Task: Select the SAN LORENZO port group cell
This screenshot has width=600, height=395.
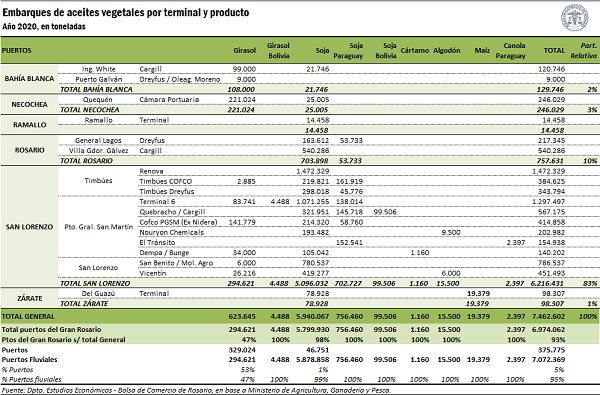Action: 29,227
